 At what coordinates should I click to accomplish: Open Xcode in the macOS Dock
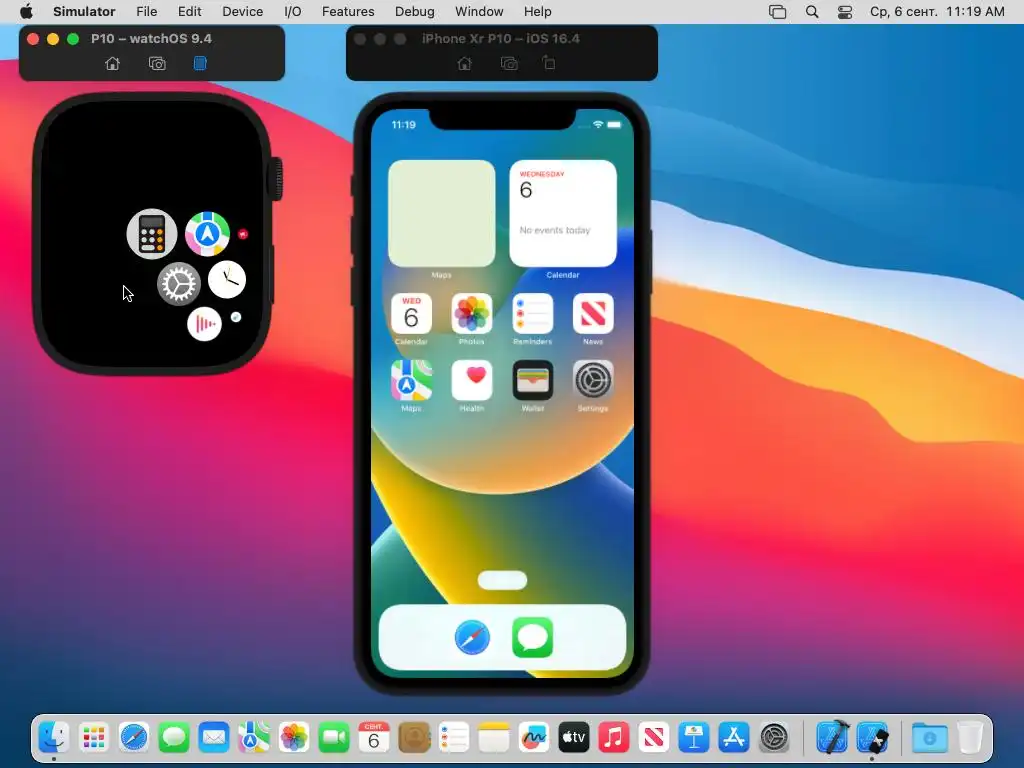[x=833, y=738]
